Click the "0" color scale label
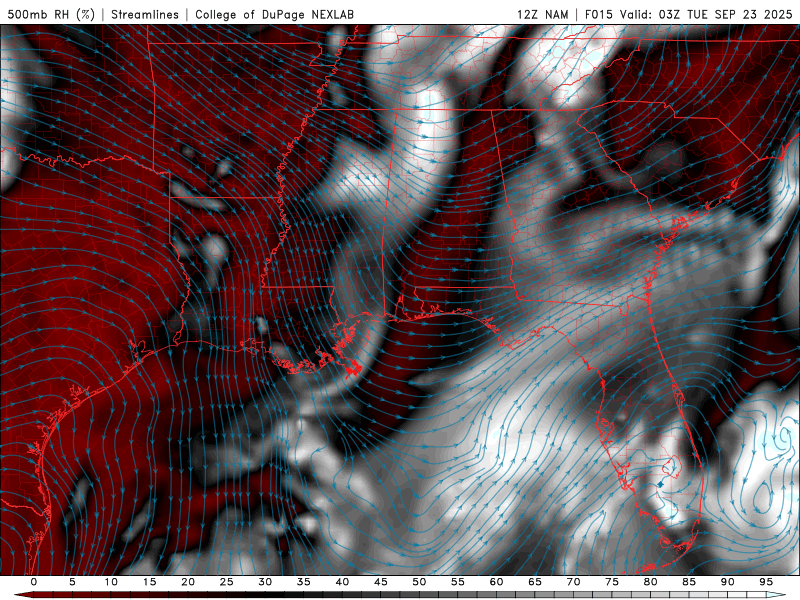Image resolution: width=800 pixels, height=600 pixels. (34, 582)
